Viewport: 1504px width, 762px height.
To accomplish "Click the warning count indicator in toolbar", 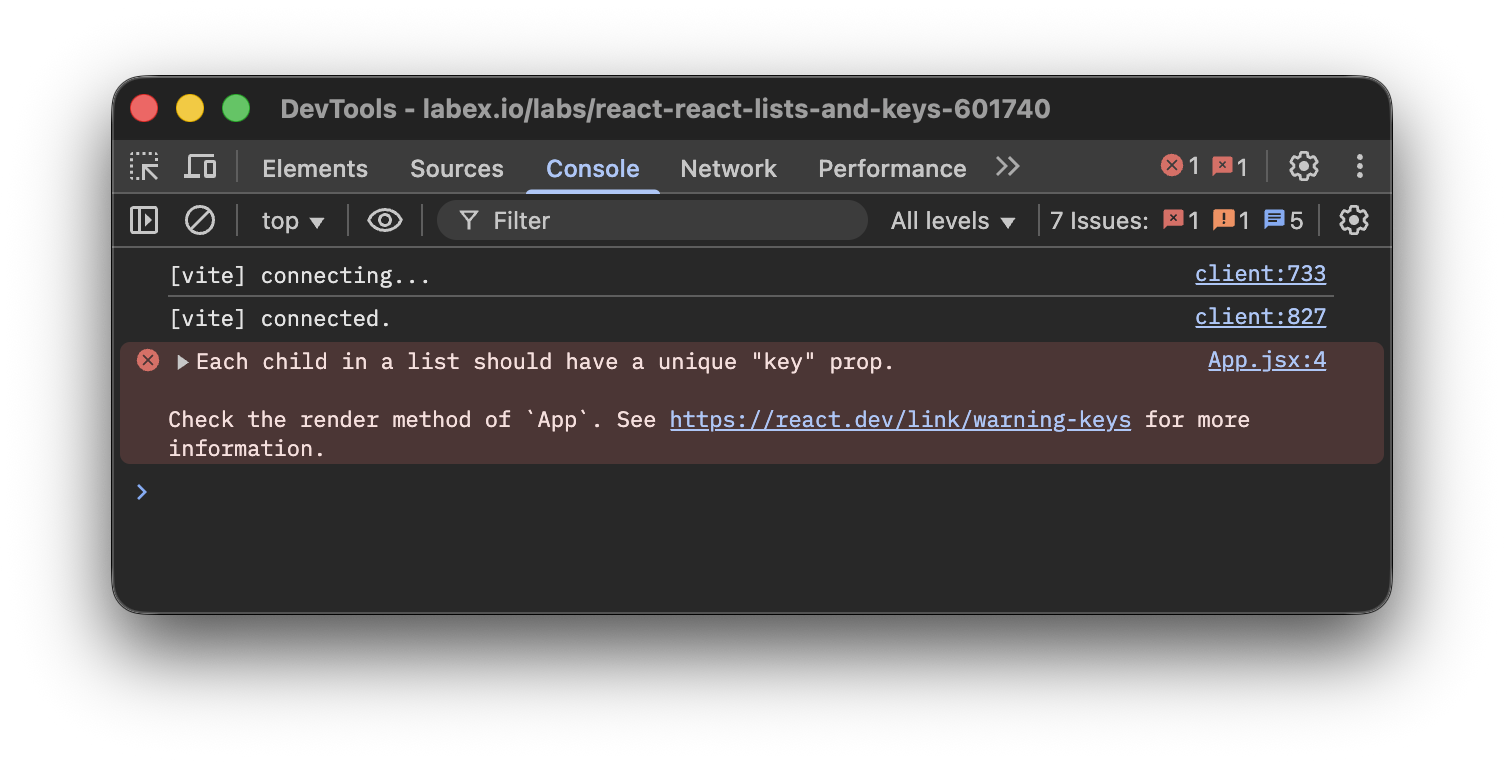I will pyautogui.click(x=1230, y=166).
